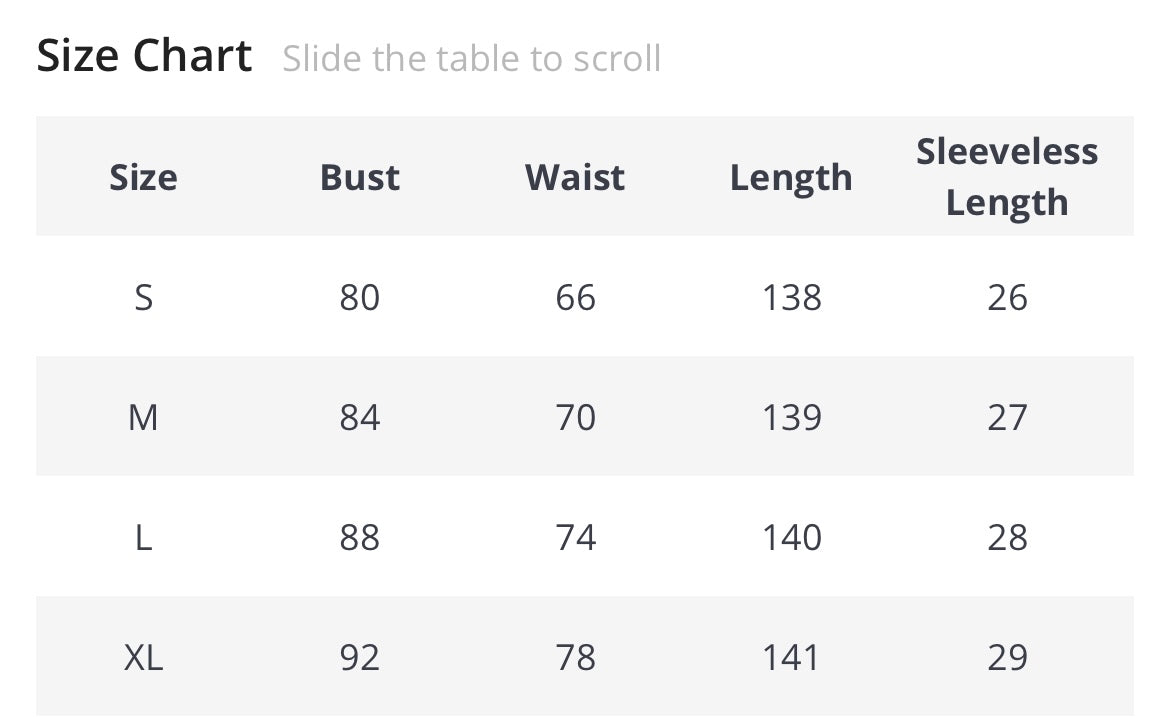The width and height of the screenshot is (1170, 717).
Task: Select the Size column header
Action: (x=143, y=177)
